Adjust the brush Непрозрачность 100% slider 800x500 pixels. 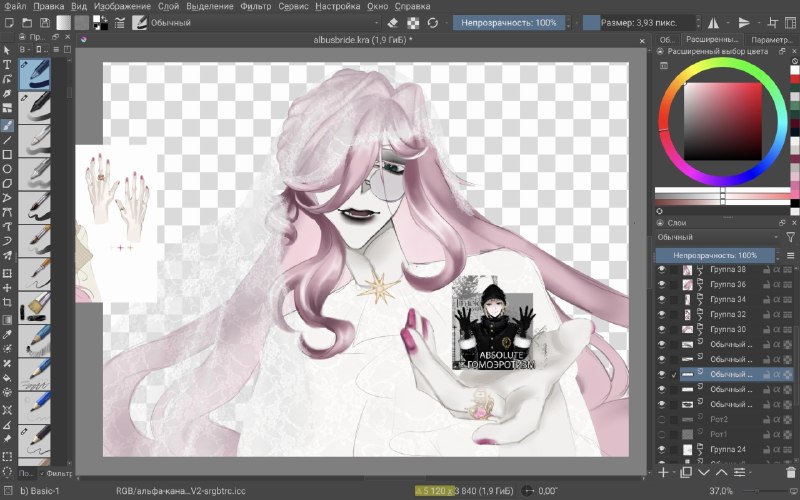pyautogui.click(x=509, y=23)
